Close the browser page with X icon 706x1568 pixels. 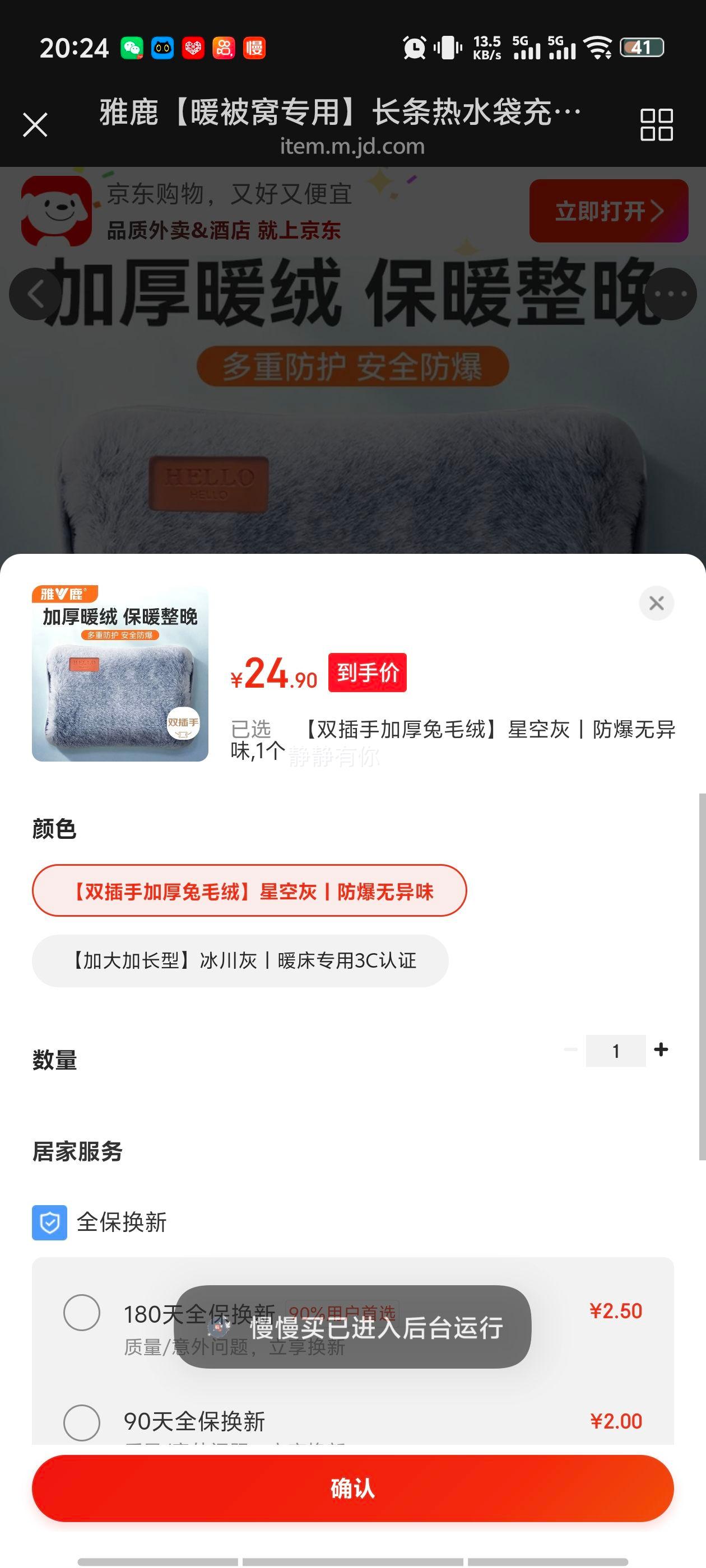(35, 125)
